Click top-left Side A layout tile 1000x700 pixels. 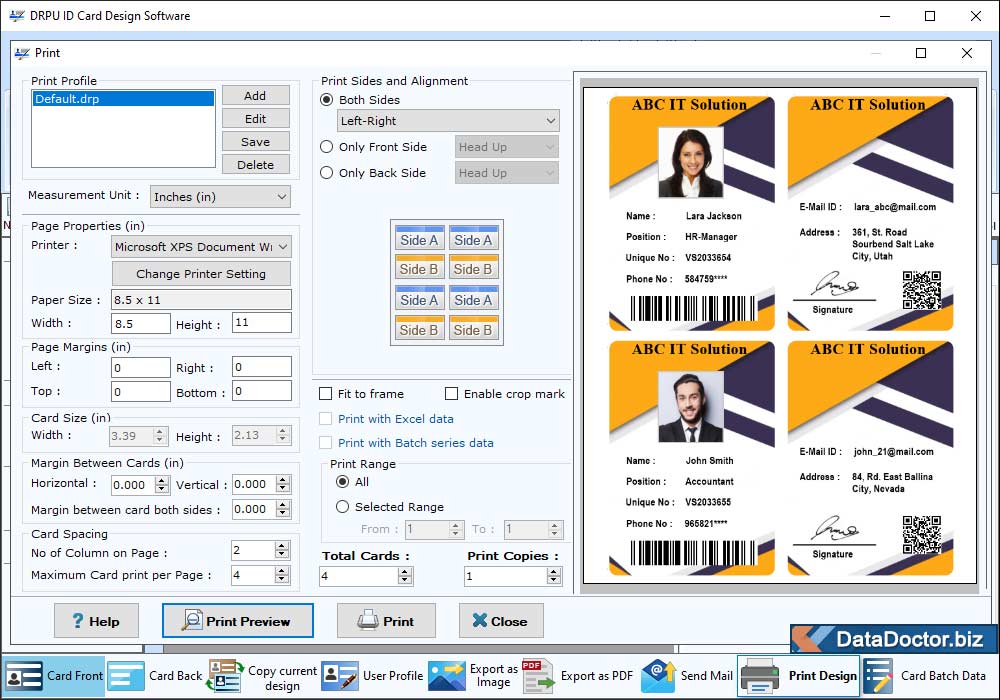point(418,238)
